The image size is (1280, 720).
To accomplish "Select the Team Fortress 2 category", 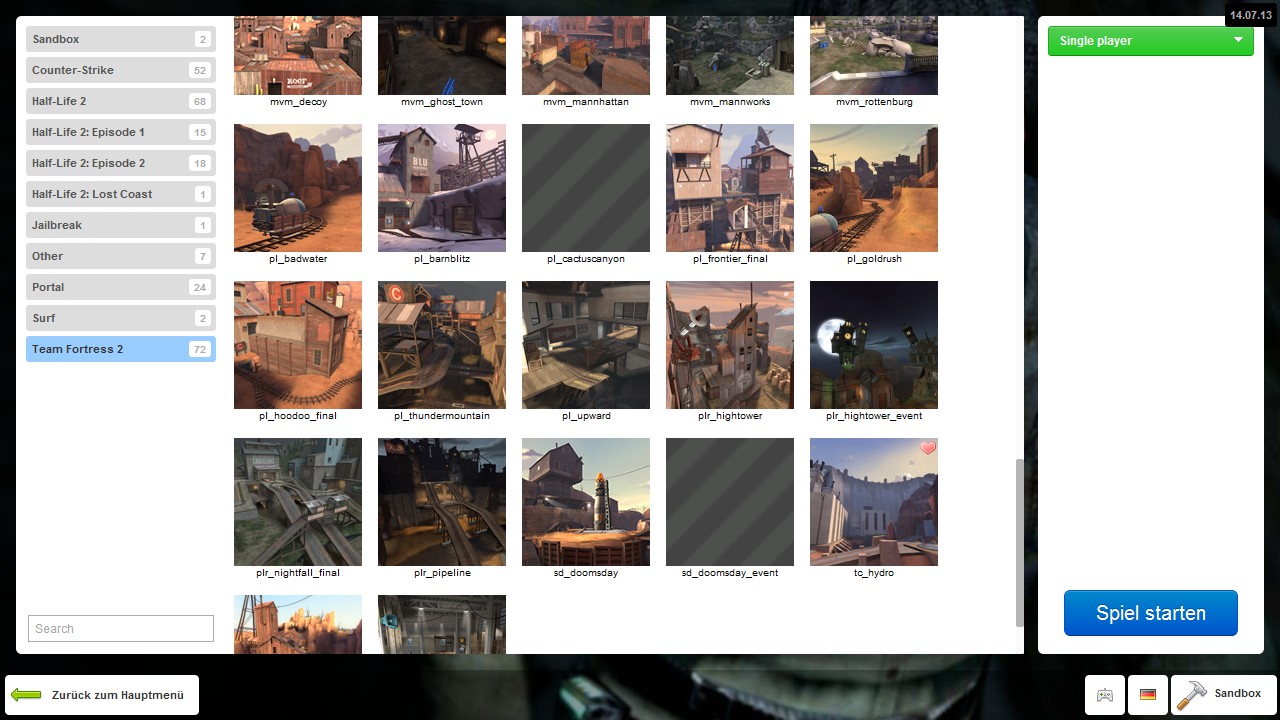I will 121,349.
